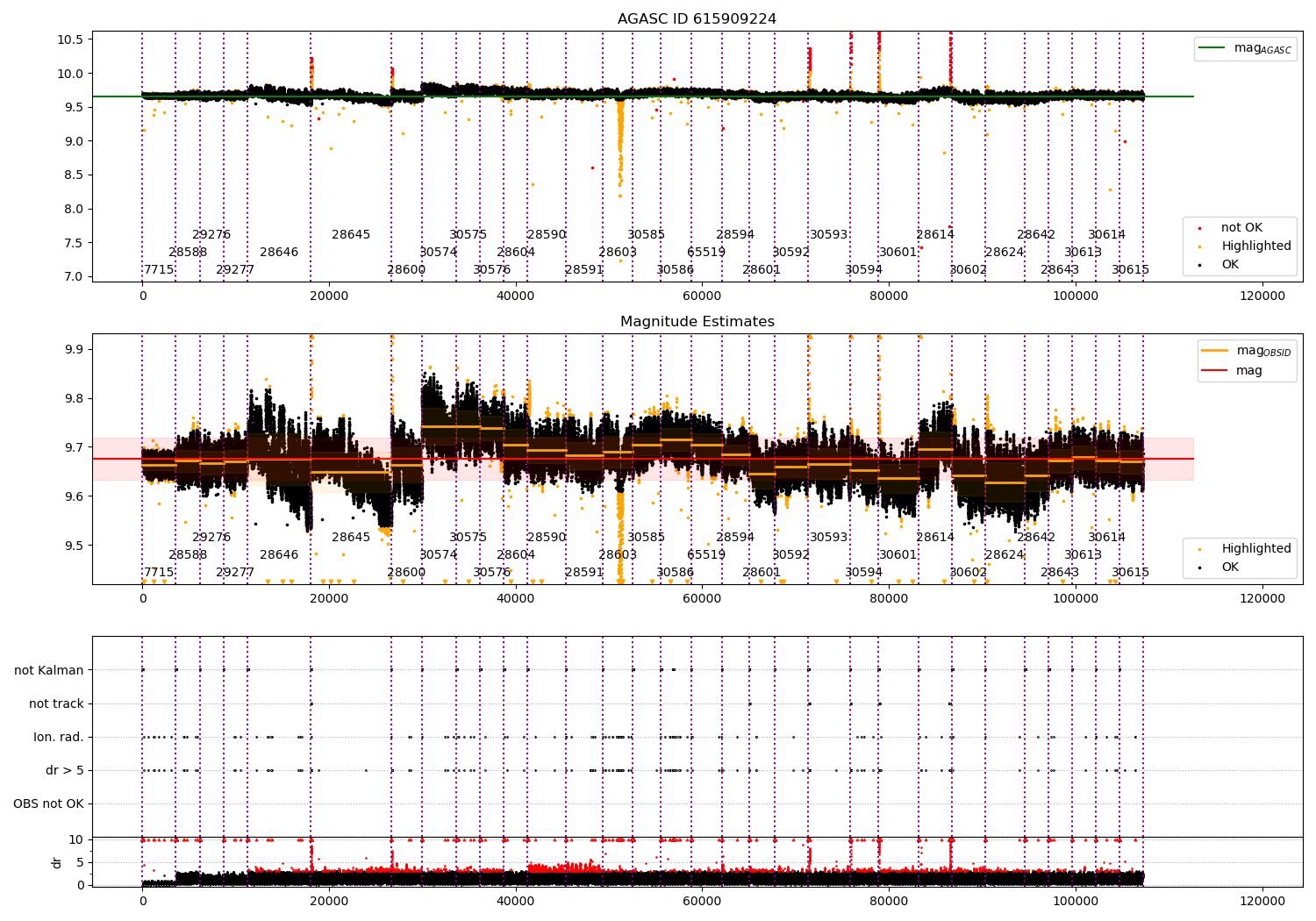Click obsid label '29277' in Magnitude Estimates plot
Screen dimensions: 1316x921
point(235,573)
